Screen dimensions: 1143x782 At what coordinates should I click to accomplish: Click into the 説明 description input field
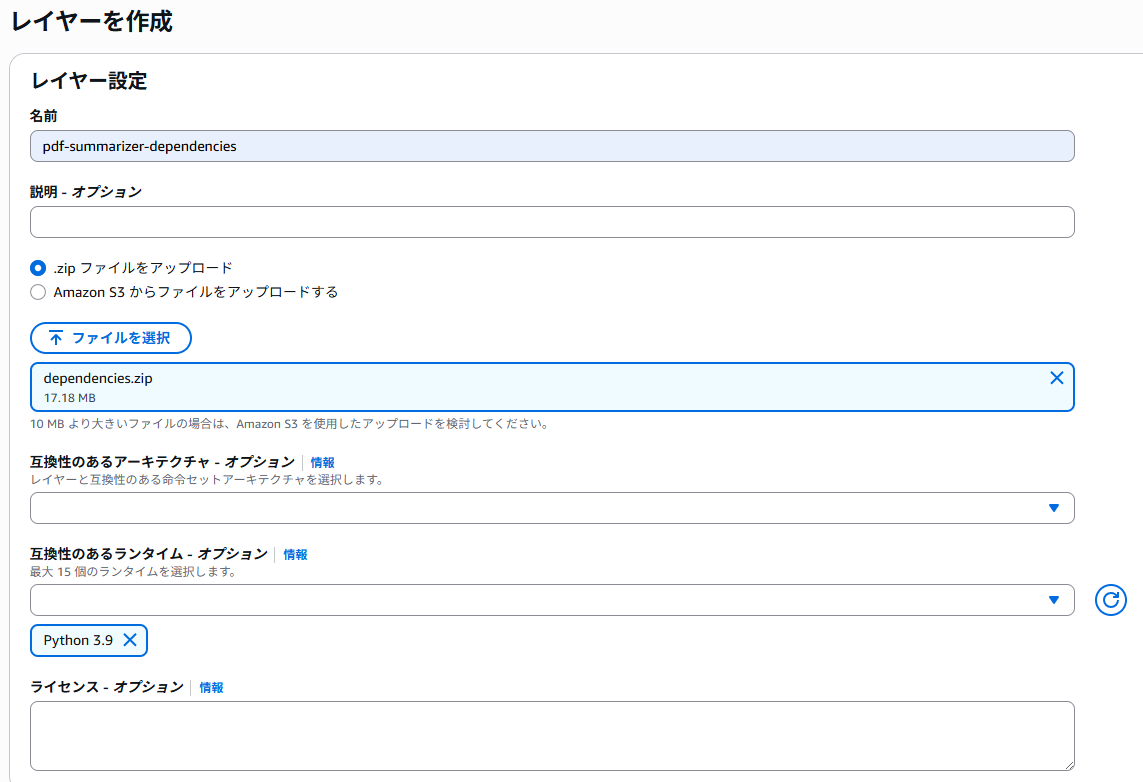pyautogui.click(x=552, y=222)
